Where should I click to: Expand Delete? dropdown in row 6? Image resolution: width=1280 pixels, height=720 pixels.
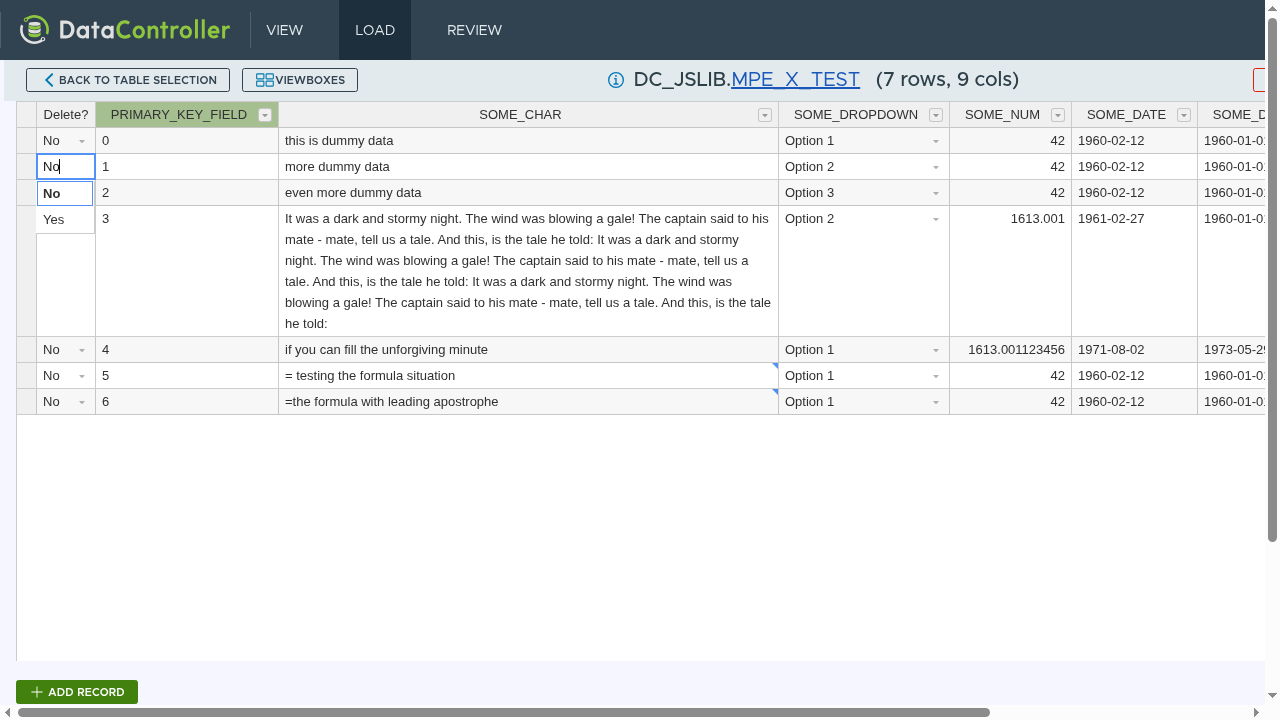click(82, 402)
